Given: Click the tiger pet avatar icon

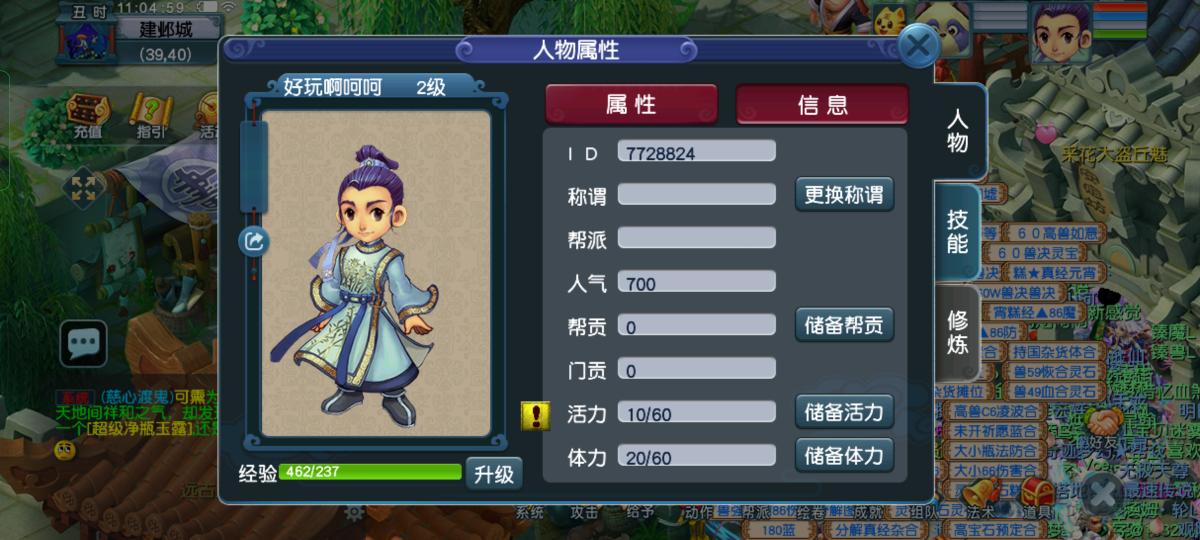Looking at the screenshot, I should (890, 19).
